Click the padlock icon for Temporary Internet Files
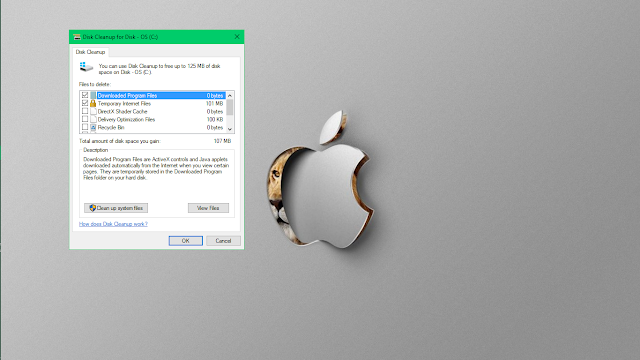The height and width of the screenshot is (360, 640). (x=93, y=103)
